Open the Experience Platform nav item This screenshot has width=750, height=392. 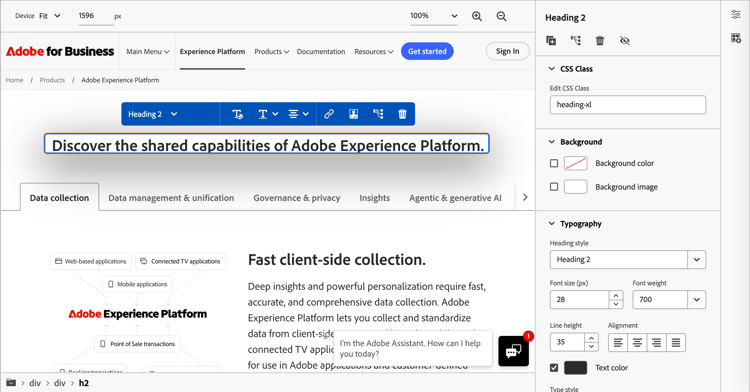coord(212,52)
